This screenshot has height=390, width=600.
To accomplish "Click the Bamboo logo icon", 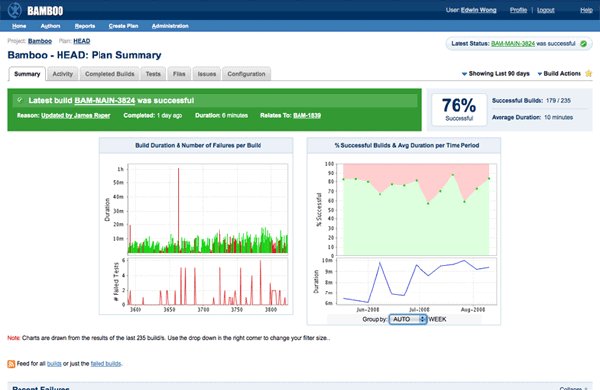I will coord(15,10).
